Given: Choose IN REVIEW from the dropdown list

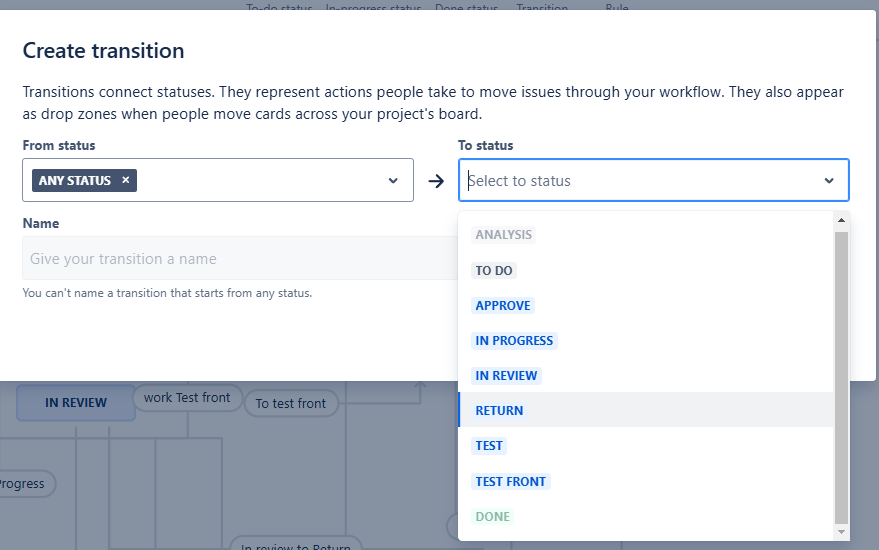Looking at the screenshot, I should pyautogui.click(x=506, y=376).
